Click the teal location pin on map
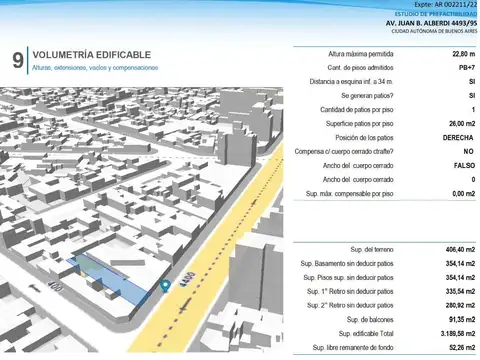480x360 pixels. tap(165, 286)
